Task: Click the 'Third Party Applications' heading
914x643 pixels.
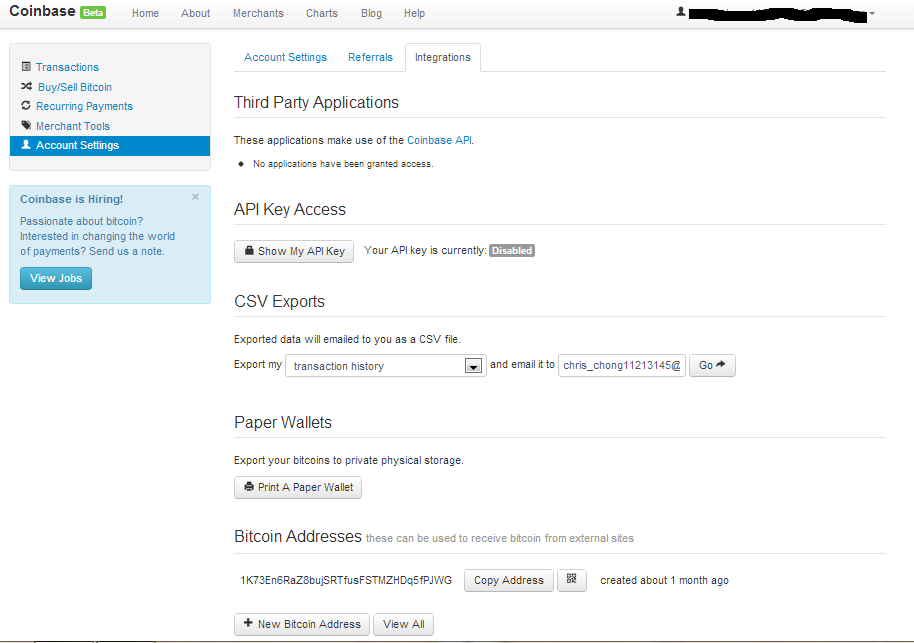Action: 317,103
